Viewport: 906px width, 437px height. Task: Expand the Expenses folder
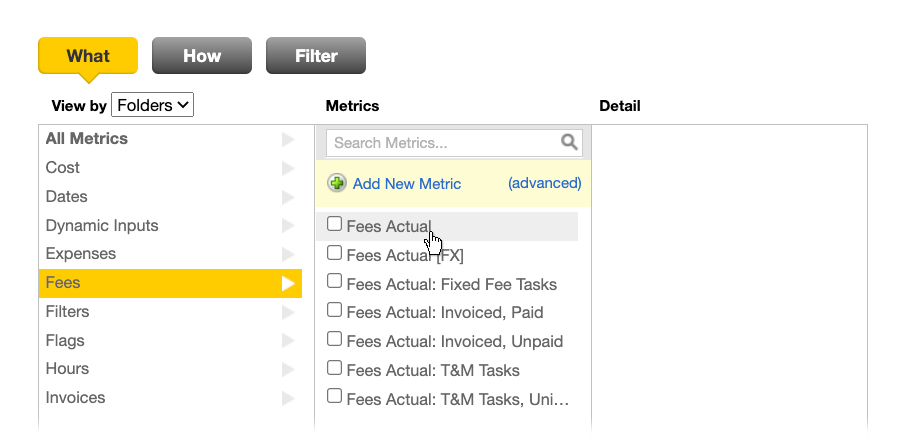click(x=170, y=254)
